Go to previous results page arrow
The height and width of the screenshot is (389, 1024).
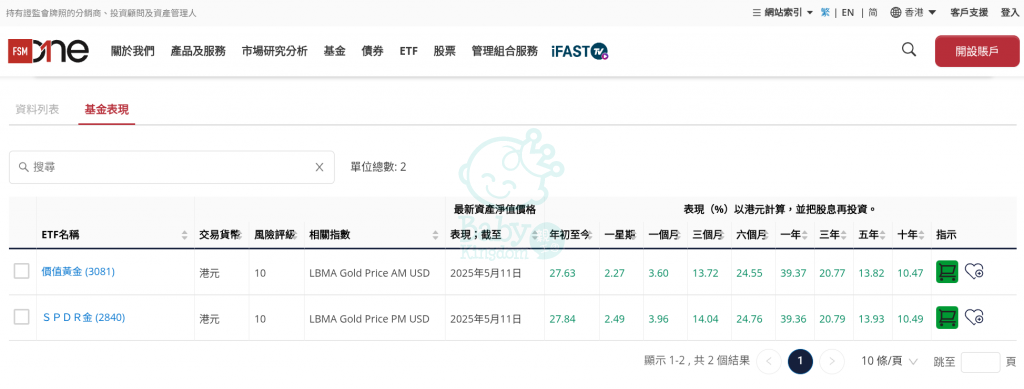(769, 361)
